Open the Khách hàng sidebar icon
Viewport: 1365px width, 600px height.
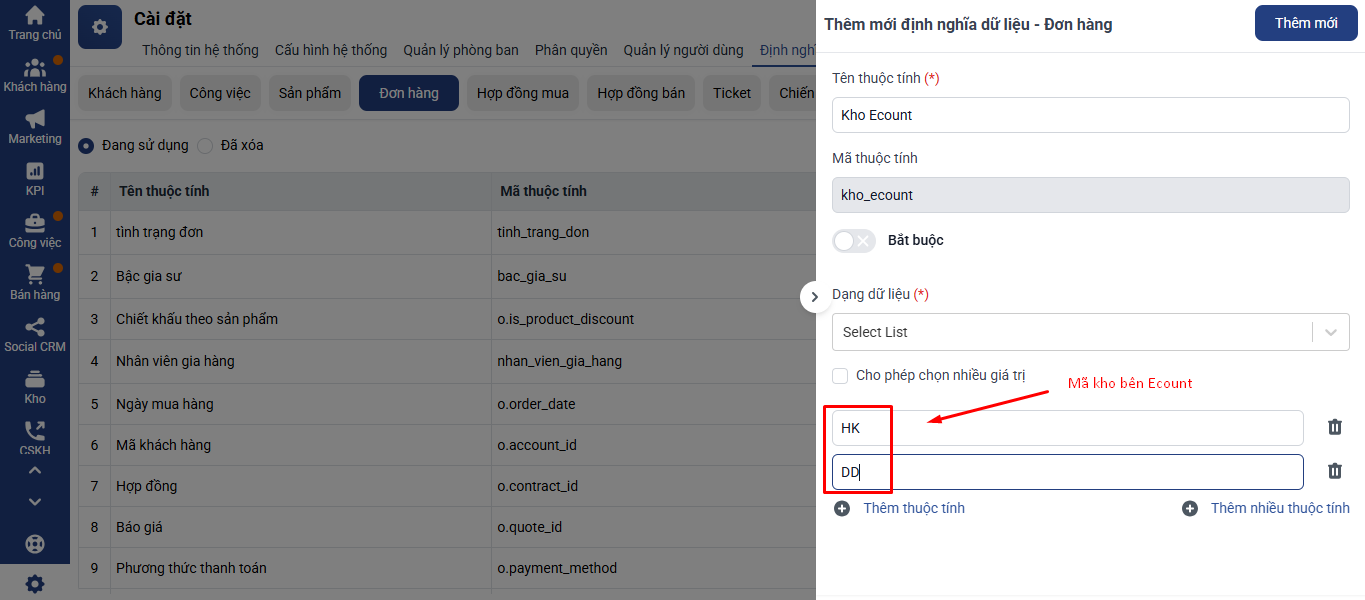point(35,69)
